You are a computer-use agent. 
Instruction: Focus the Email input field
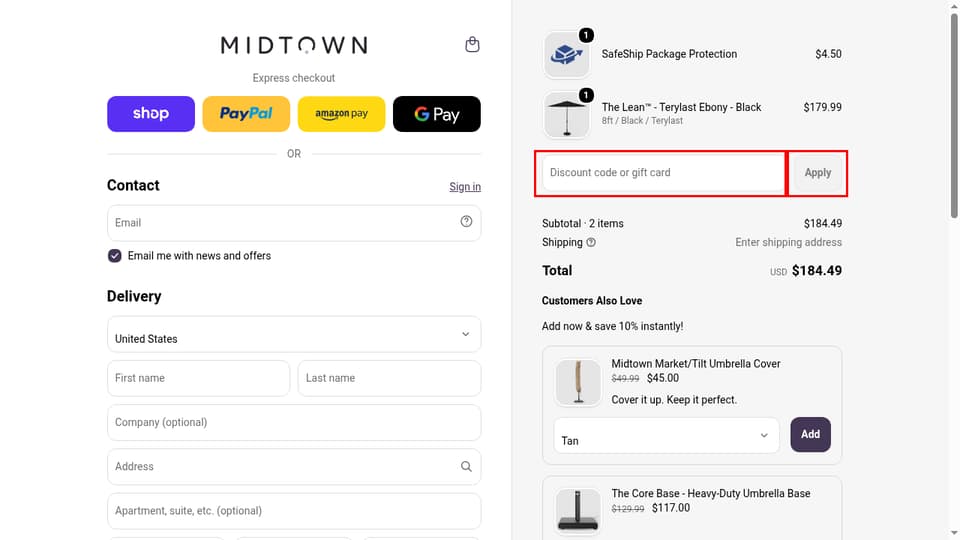pos(294,223)
